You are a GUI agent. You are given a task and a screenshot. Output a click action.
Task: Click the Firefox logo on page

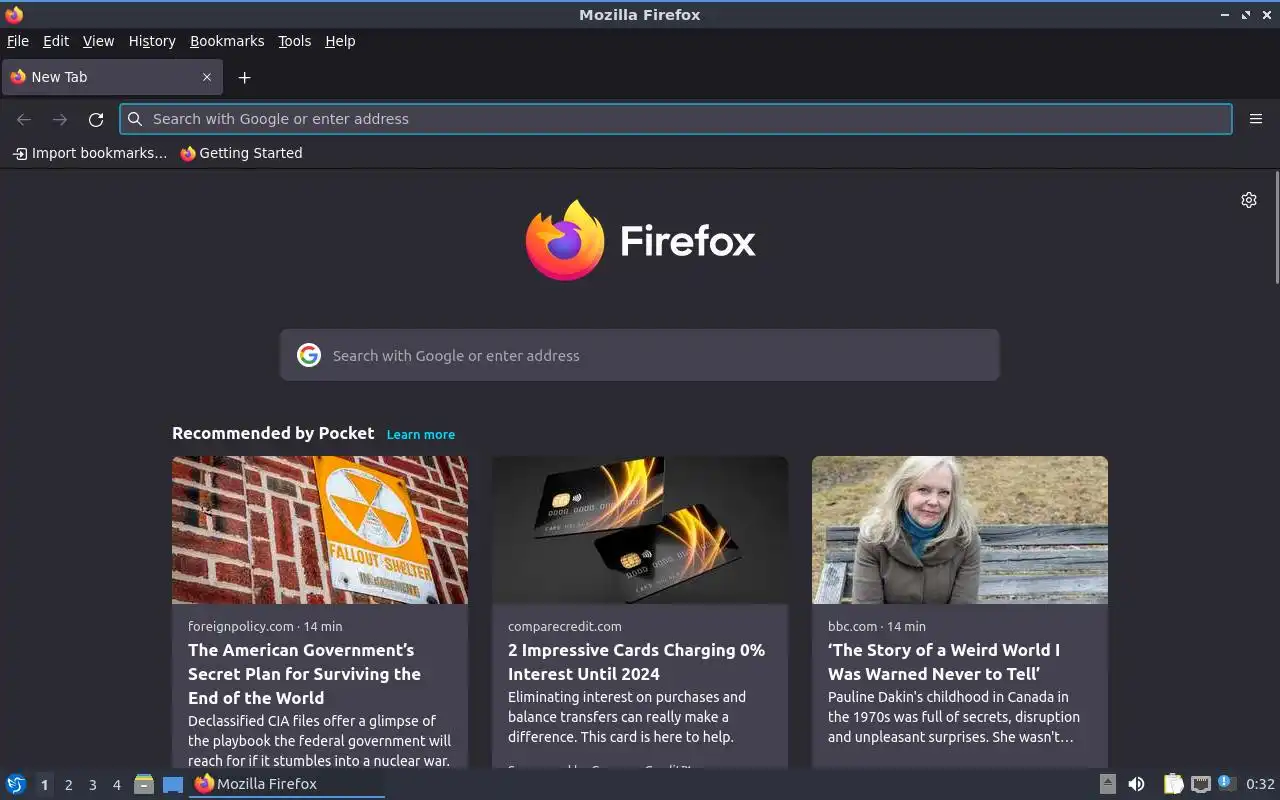coord(640,240)
